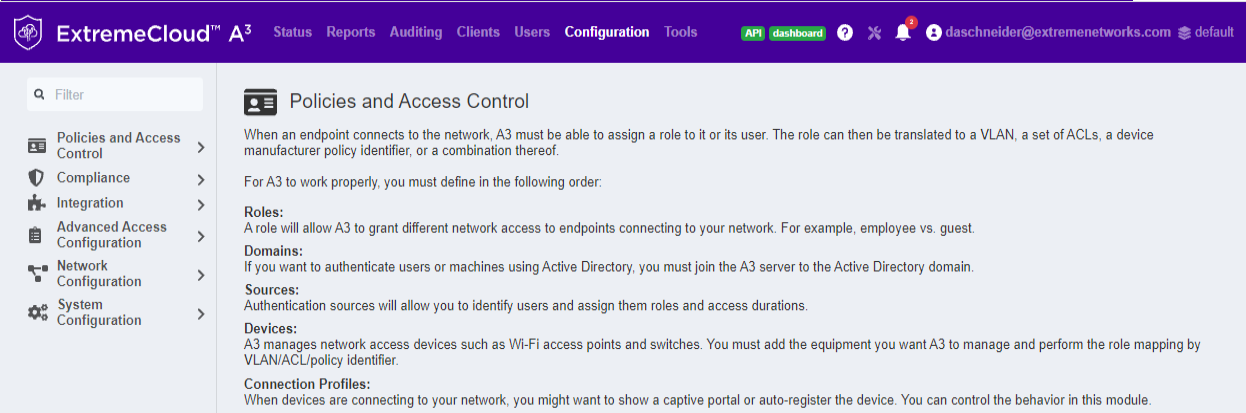
Task: Expand the Compliance section chevron
Action: (201, 180)
